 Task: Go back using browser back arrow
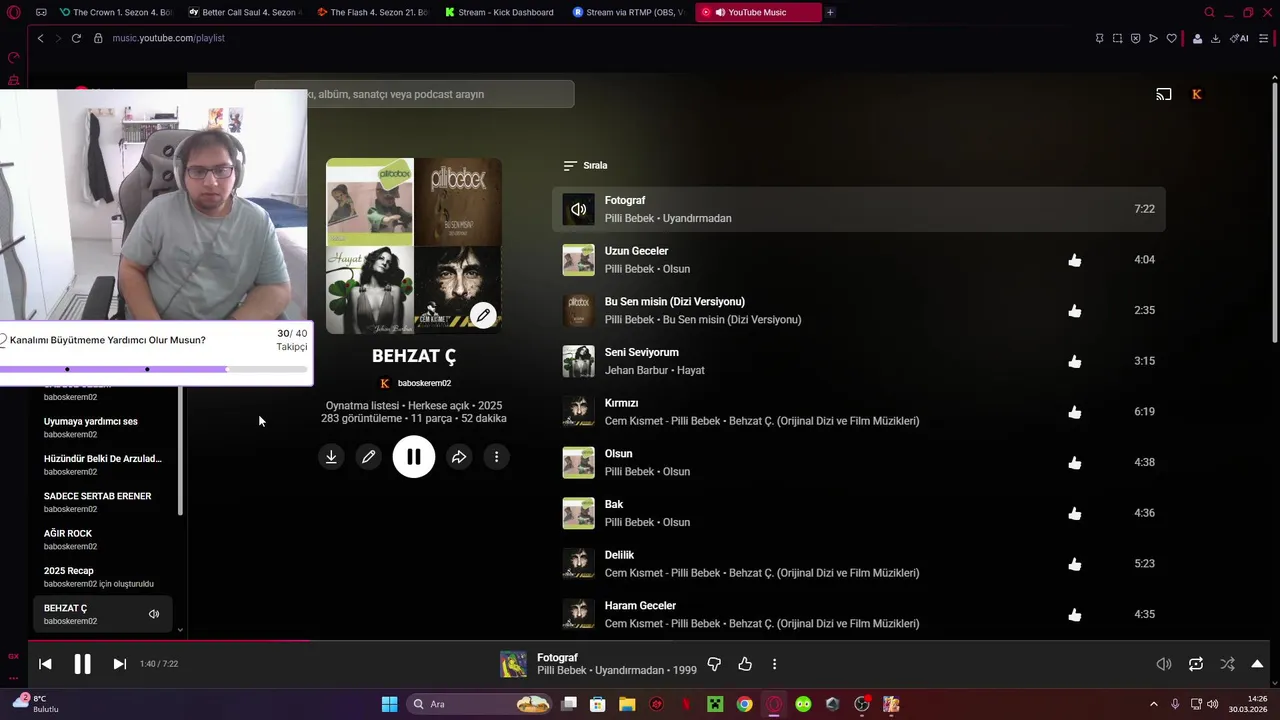40,38
